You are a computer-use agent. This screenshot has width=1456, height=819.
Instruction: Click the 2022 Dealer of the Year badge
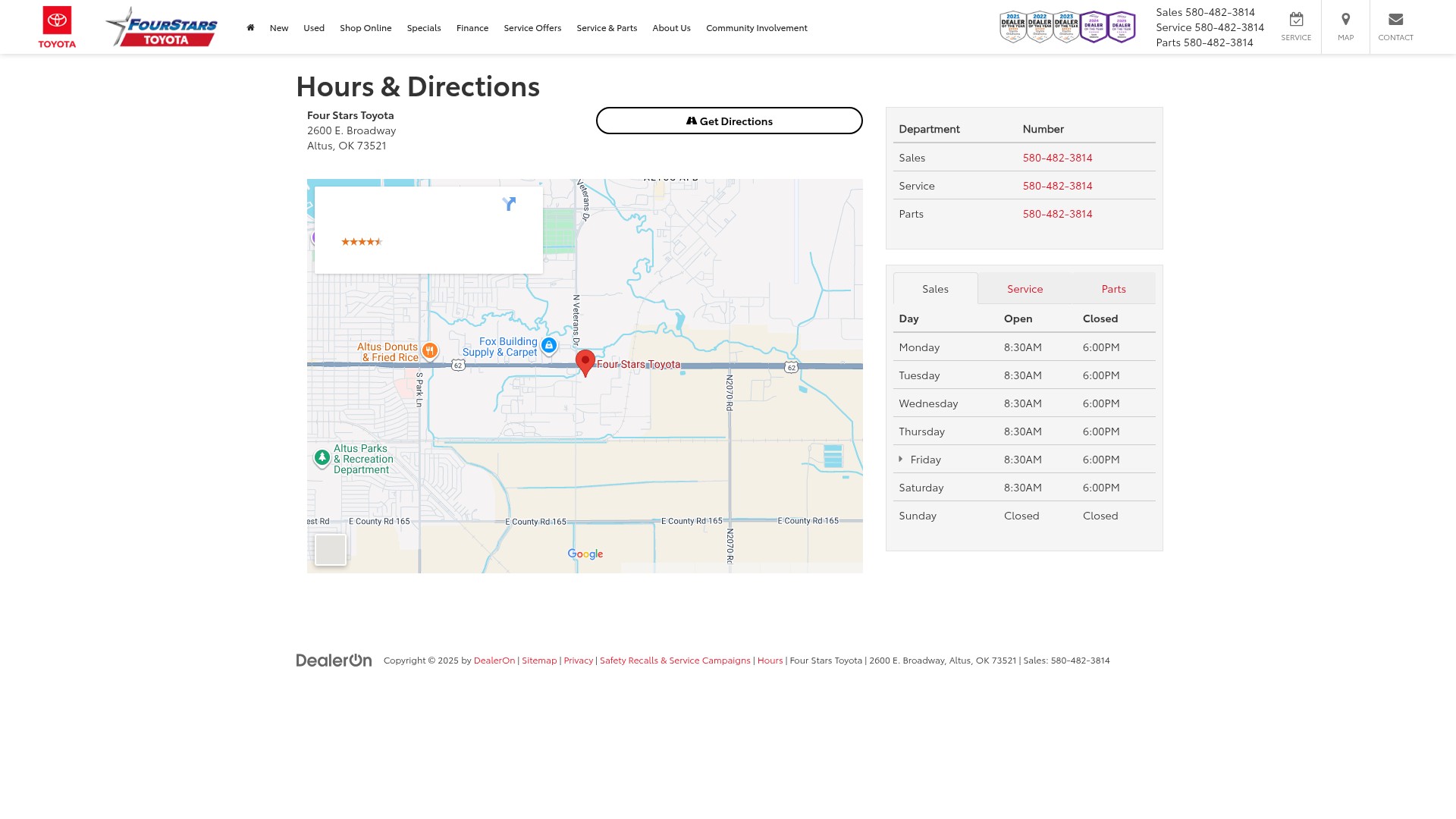(x=1039, y=27)
